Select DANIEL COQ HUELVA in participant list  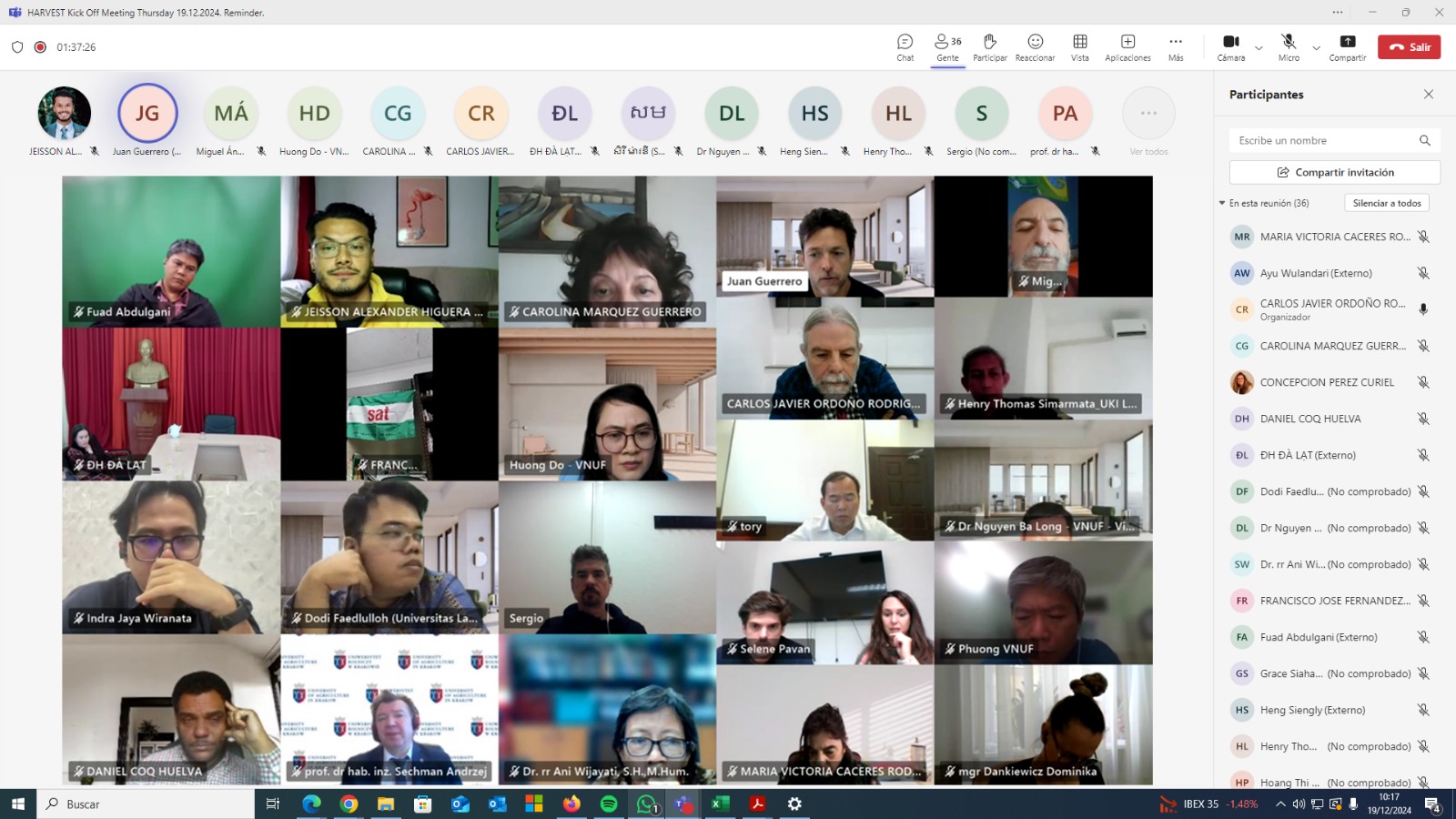point(1330,419)
